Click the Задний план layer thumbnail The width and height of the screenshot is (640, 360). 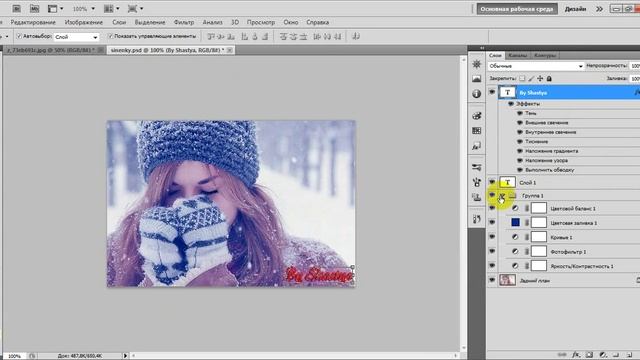click(507, 280)
